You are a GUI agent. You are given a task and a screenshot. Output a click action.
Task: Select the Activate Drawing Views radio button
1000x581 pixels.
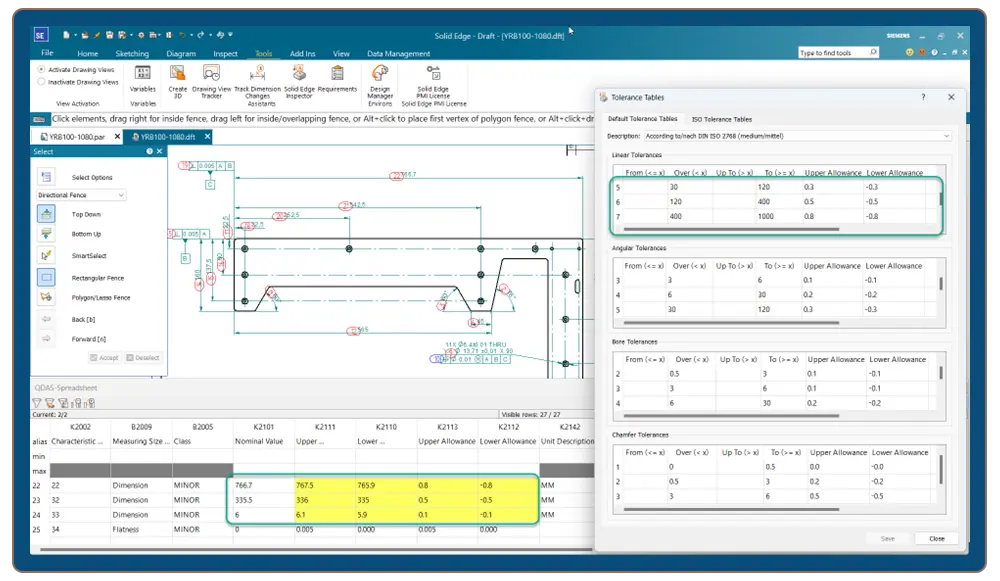pyautogui.click(x=41, y=70)
